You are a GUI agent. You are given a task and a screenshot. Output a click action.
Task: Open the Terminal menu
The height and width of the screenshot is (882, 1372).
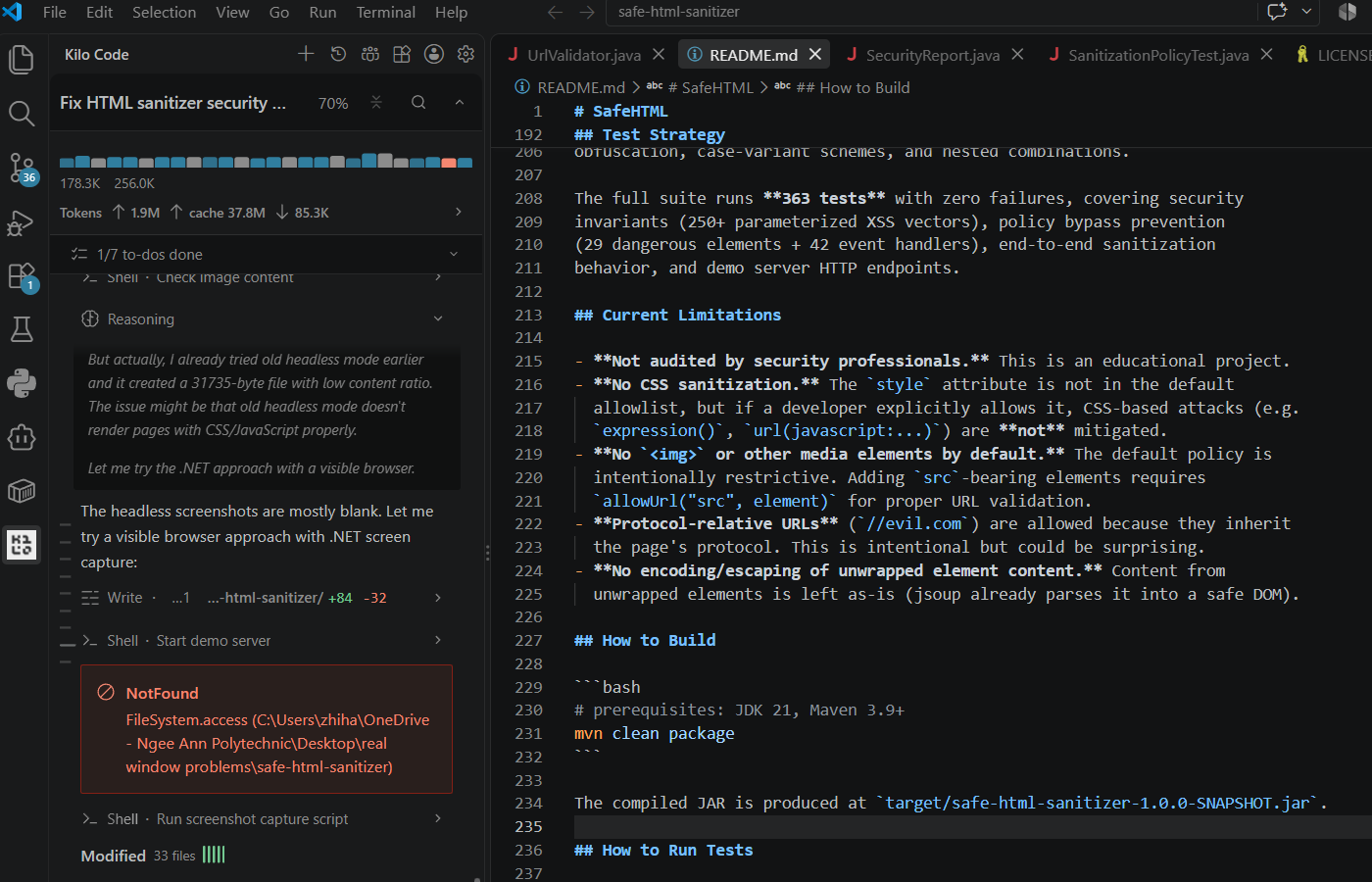[385, 12]
